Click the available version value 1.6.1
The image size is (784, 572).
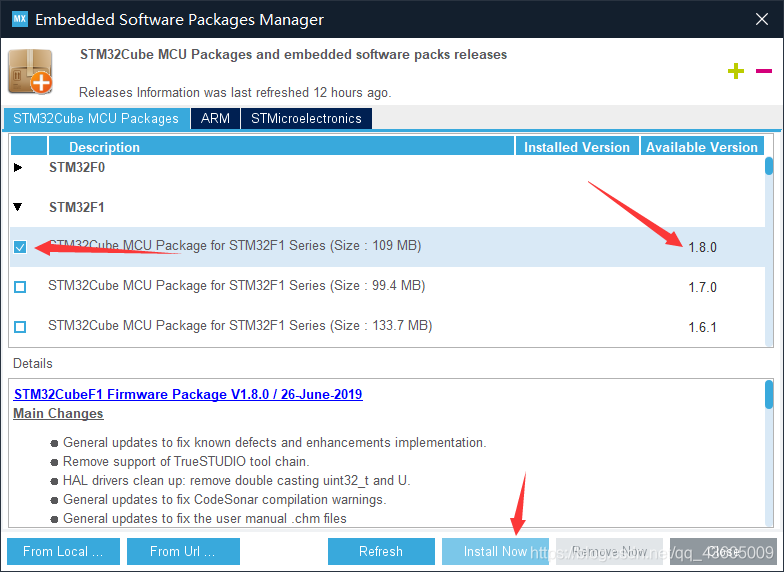pyautogui.click(x=702, y=328)
